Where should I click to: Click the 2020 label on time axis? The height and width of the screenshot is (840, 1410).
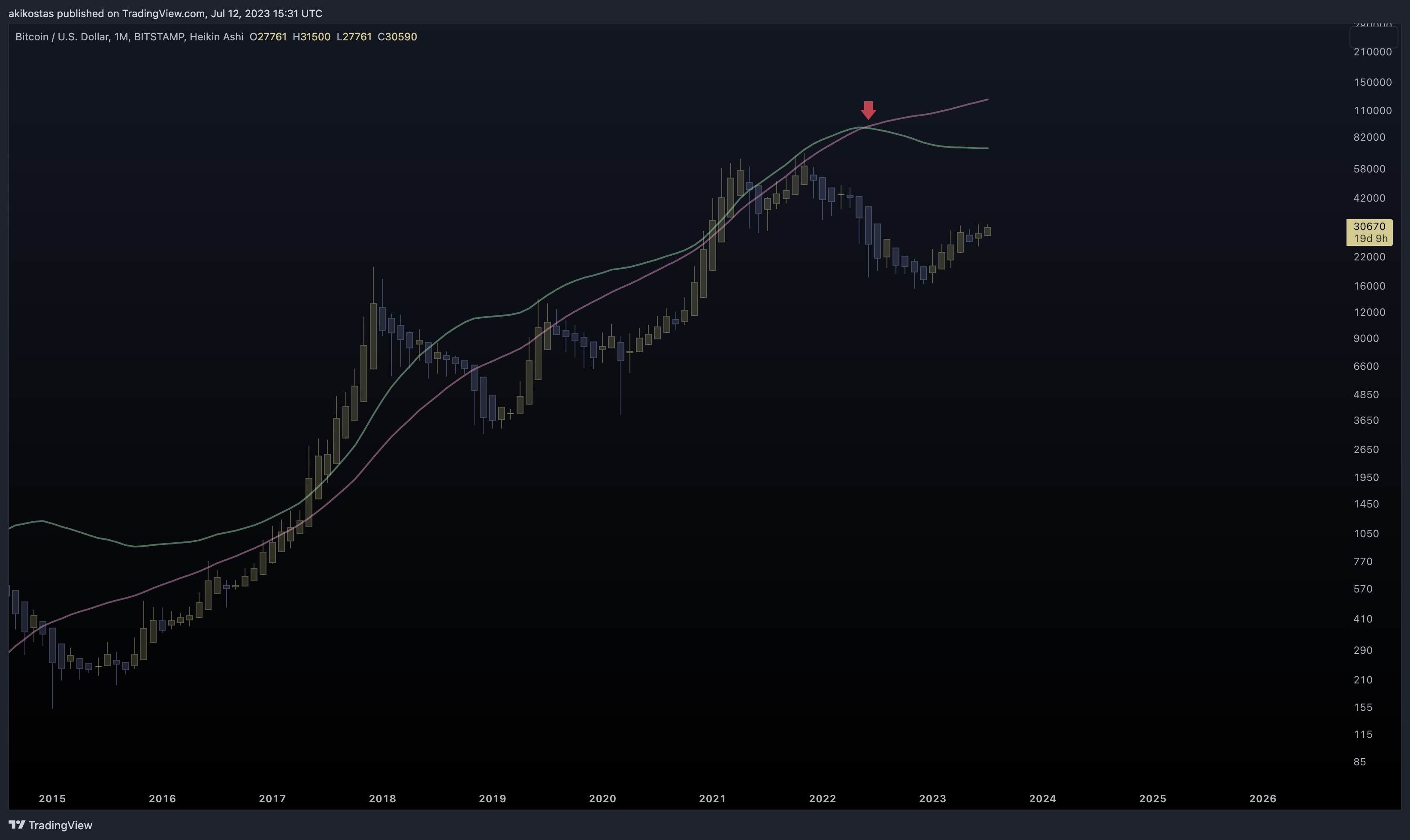point(602,799)
